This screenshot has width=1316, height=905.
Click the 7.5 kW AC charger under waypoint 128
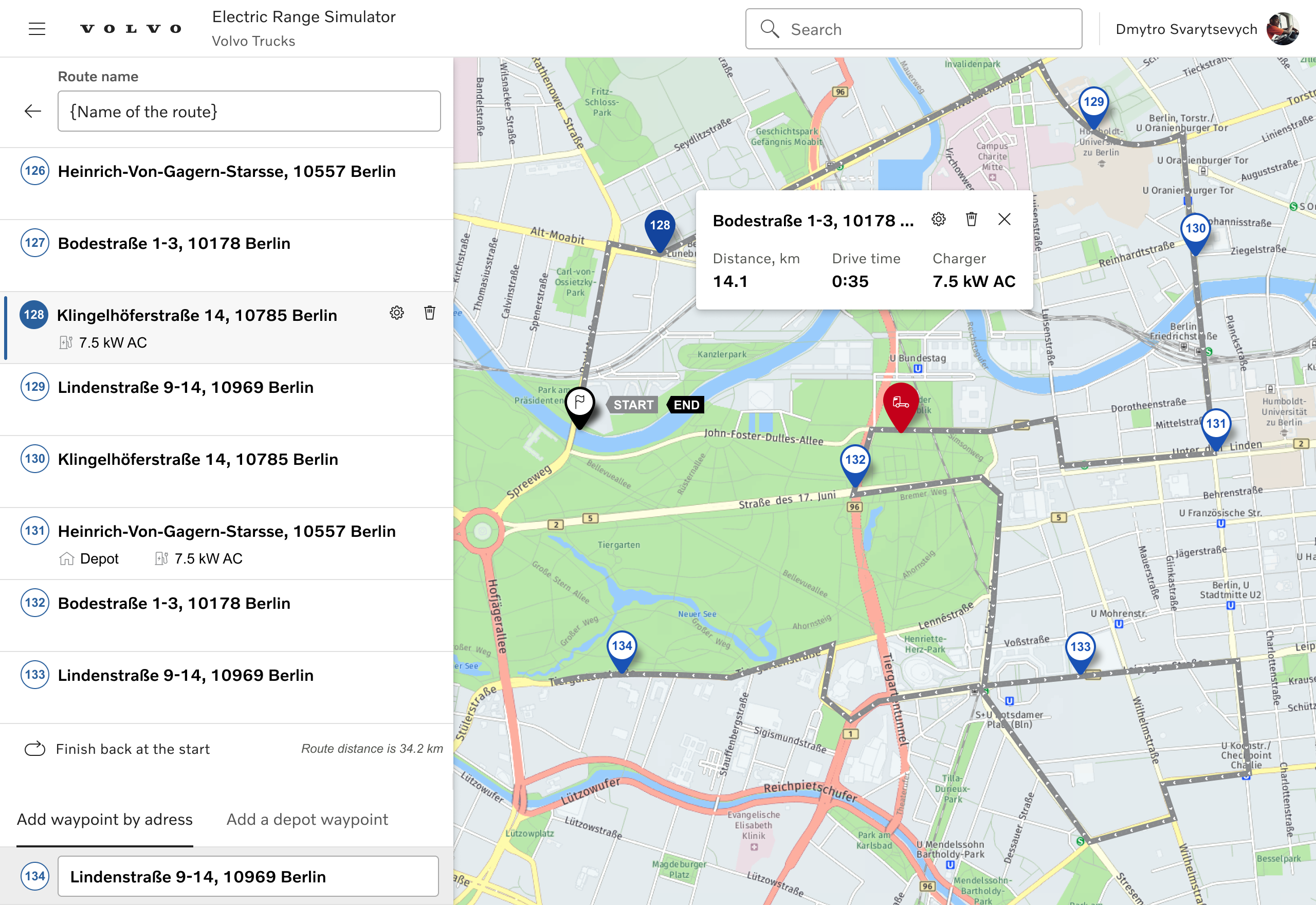[103, 342]
